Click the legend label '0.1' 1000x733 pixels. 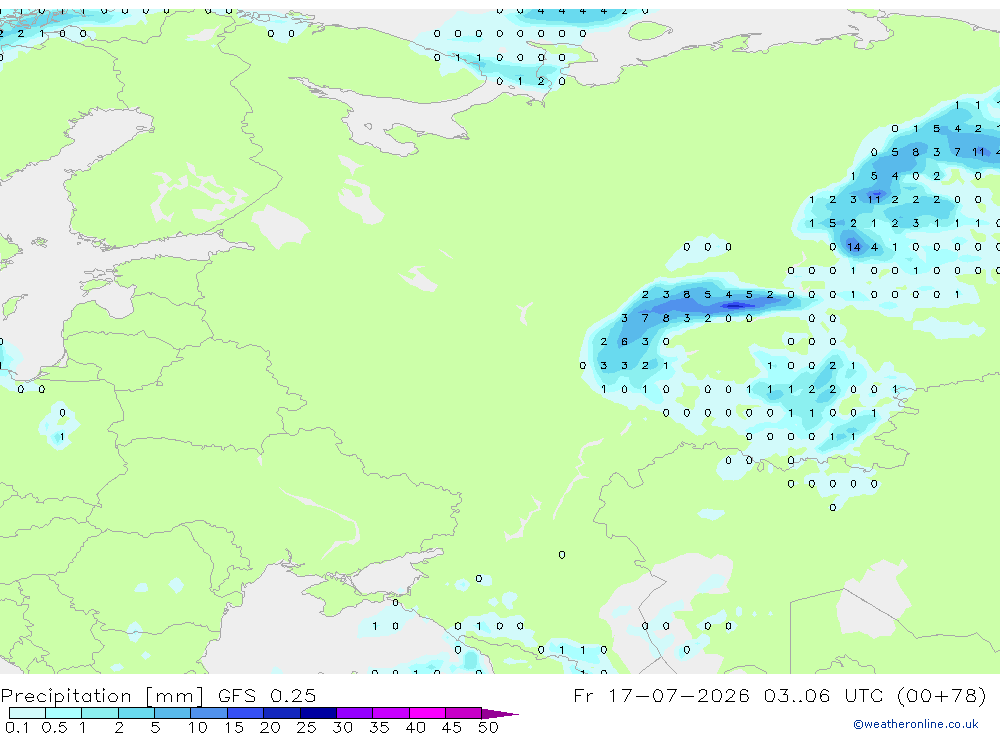(x=17, y=727)
